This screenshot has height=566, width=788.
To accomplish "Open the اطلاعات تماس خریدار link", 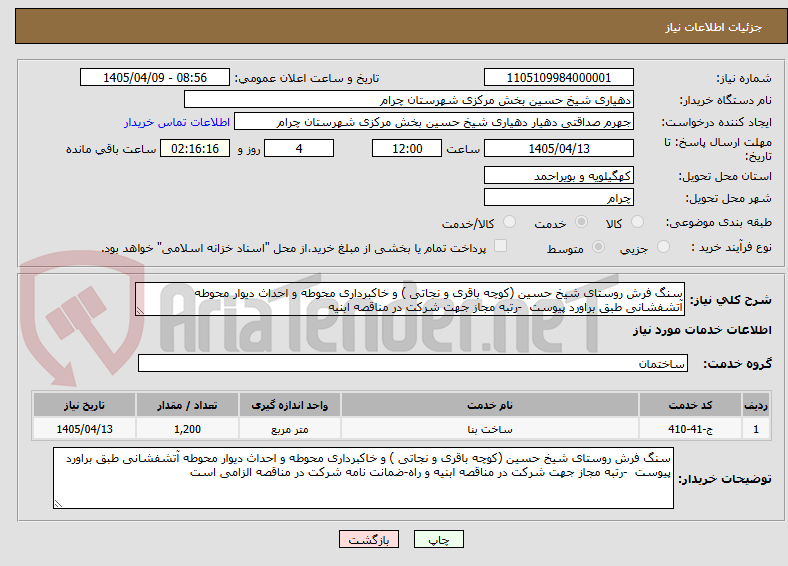I will coord(177,122).
